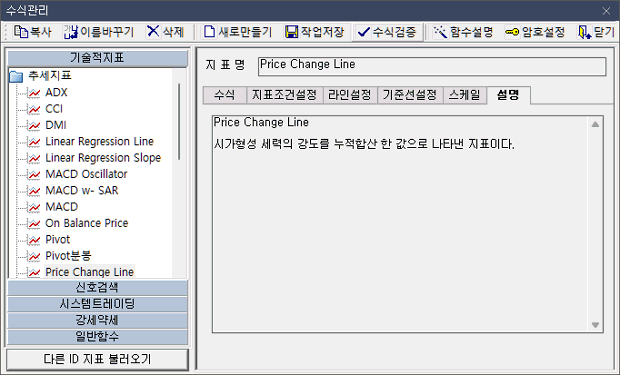Image resolution: width=620 pixels, height=375 pixels.
Task: Click the chart icon beside Pivot분봉
Action: click(x=34, y=256)
